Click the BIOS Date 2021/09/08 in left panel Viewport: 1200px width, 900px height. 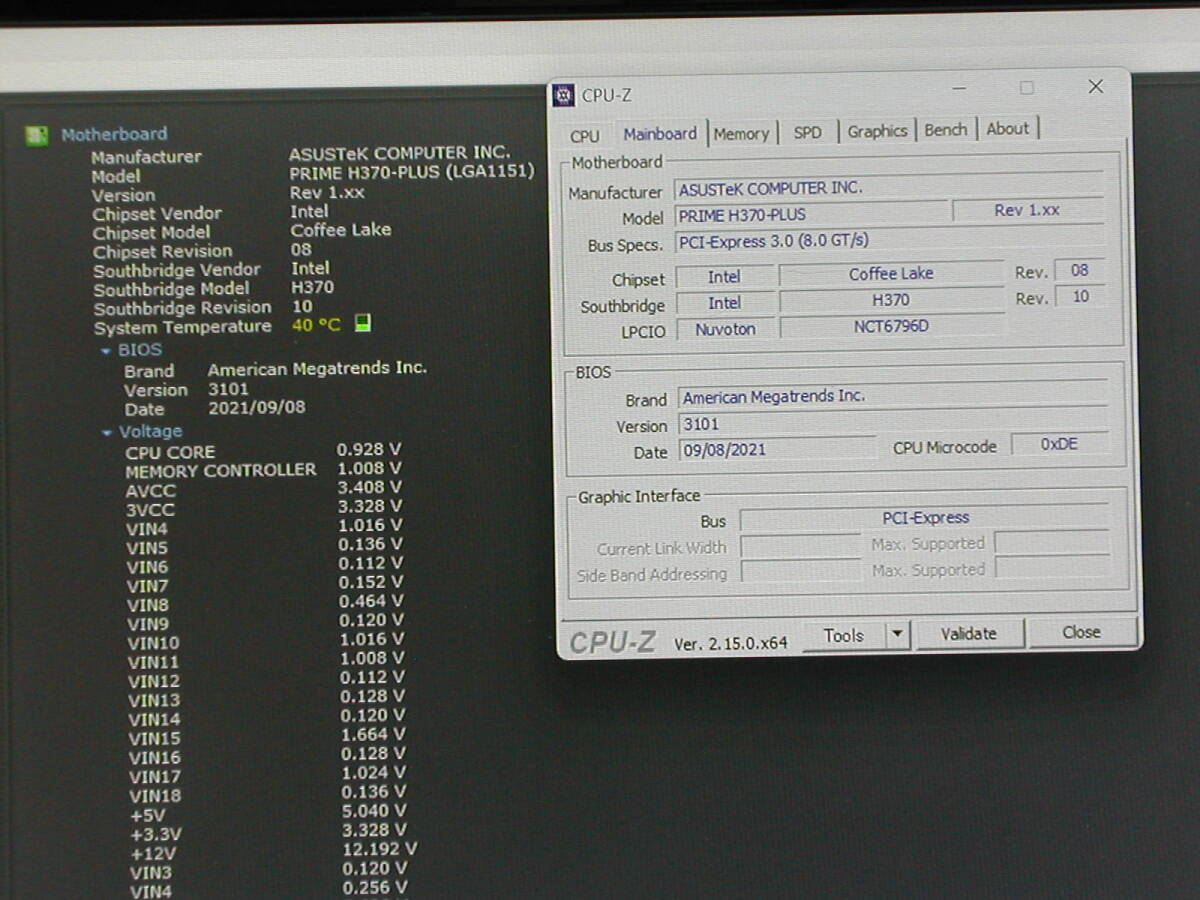[x=257, y=408]
